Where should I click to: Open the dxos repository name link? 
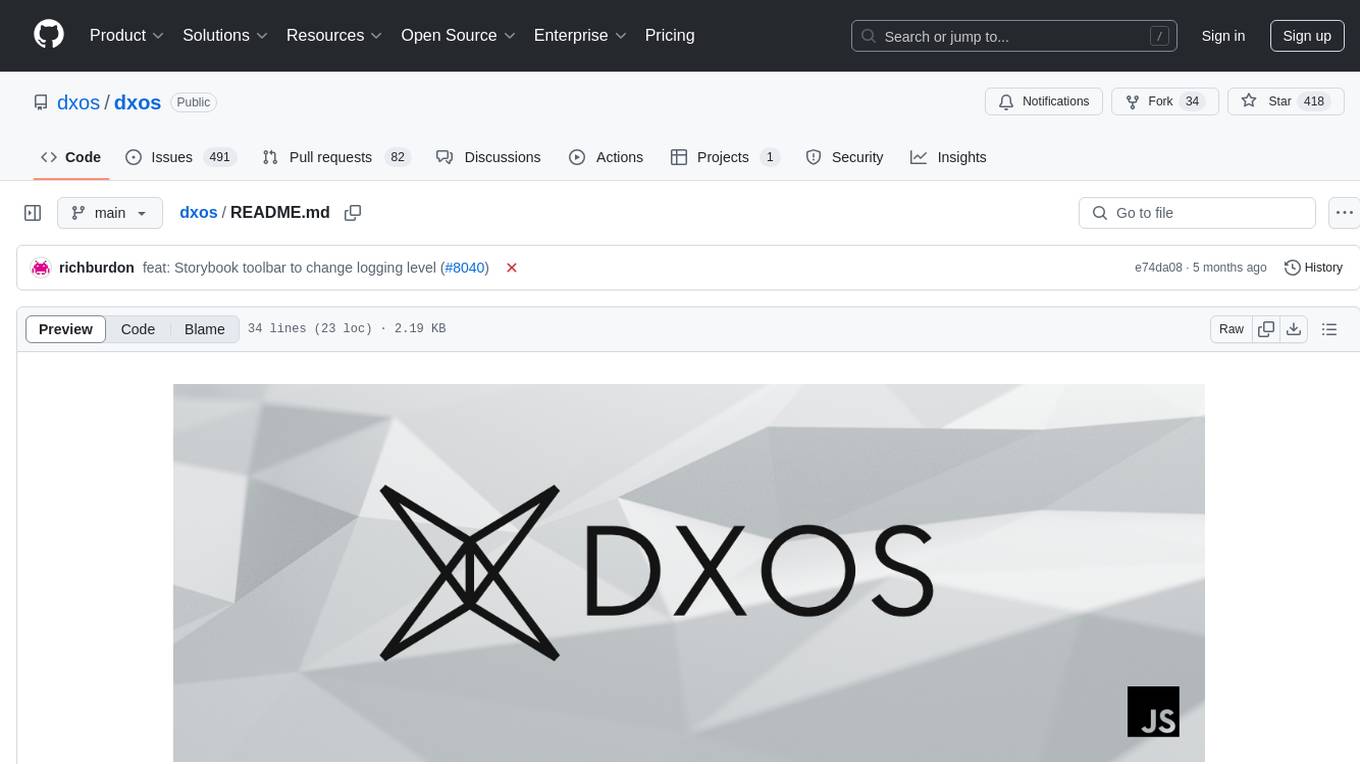pos(137,102)
